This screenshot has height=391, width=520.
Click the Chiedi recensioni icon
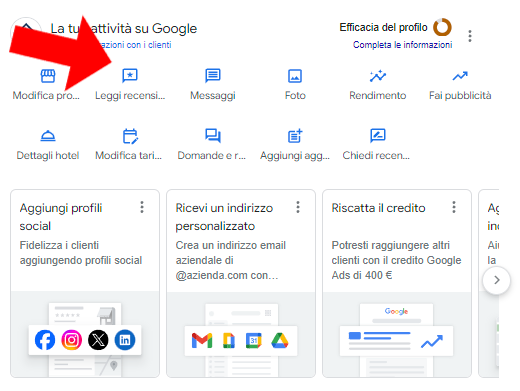click(378, 136)
